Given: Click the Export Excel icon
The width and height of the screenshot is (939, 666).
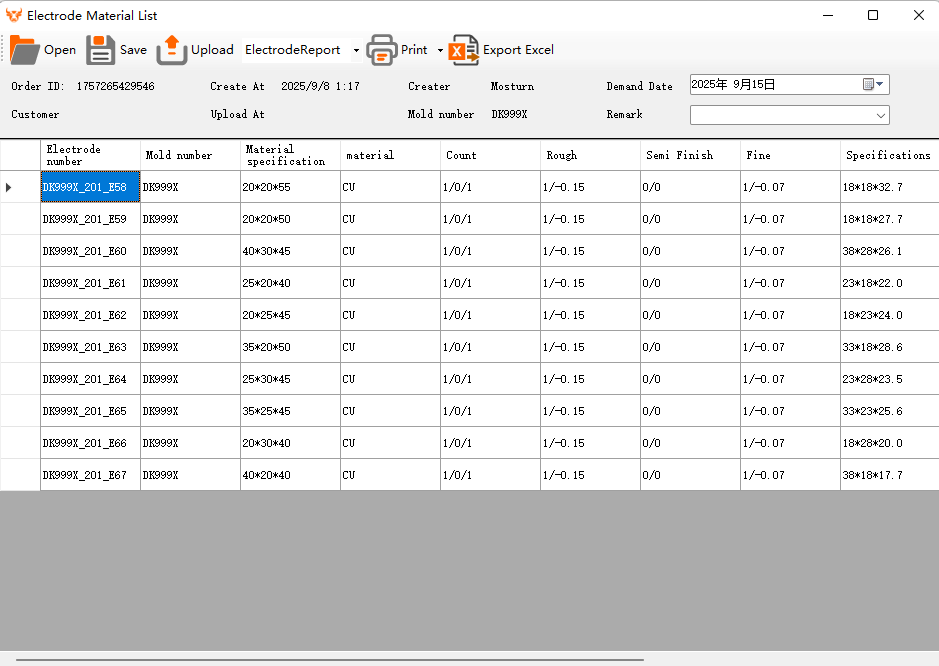Looking at the screenshot, I should tap(464, 50).
